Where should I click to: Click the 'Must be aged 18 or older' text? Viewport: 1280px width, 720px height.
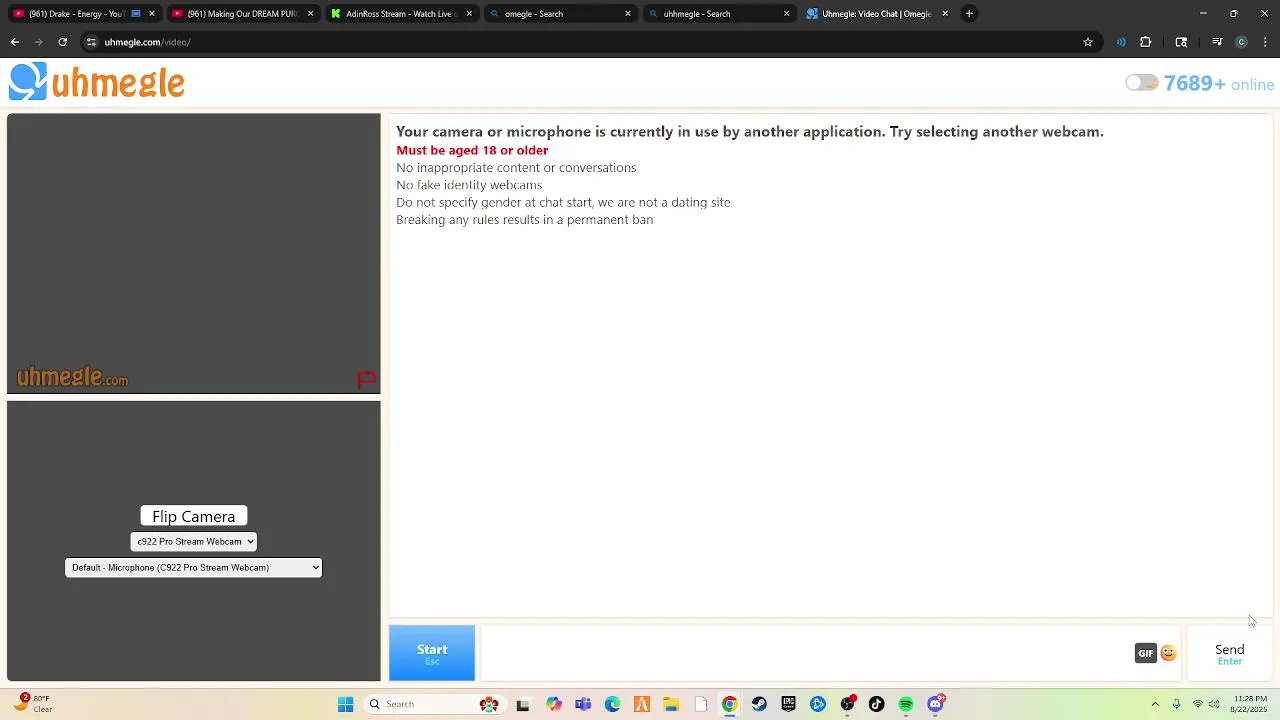[472, 150]
